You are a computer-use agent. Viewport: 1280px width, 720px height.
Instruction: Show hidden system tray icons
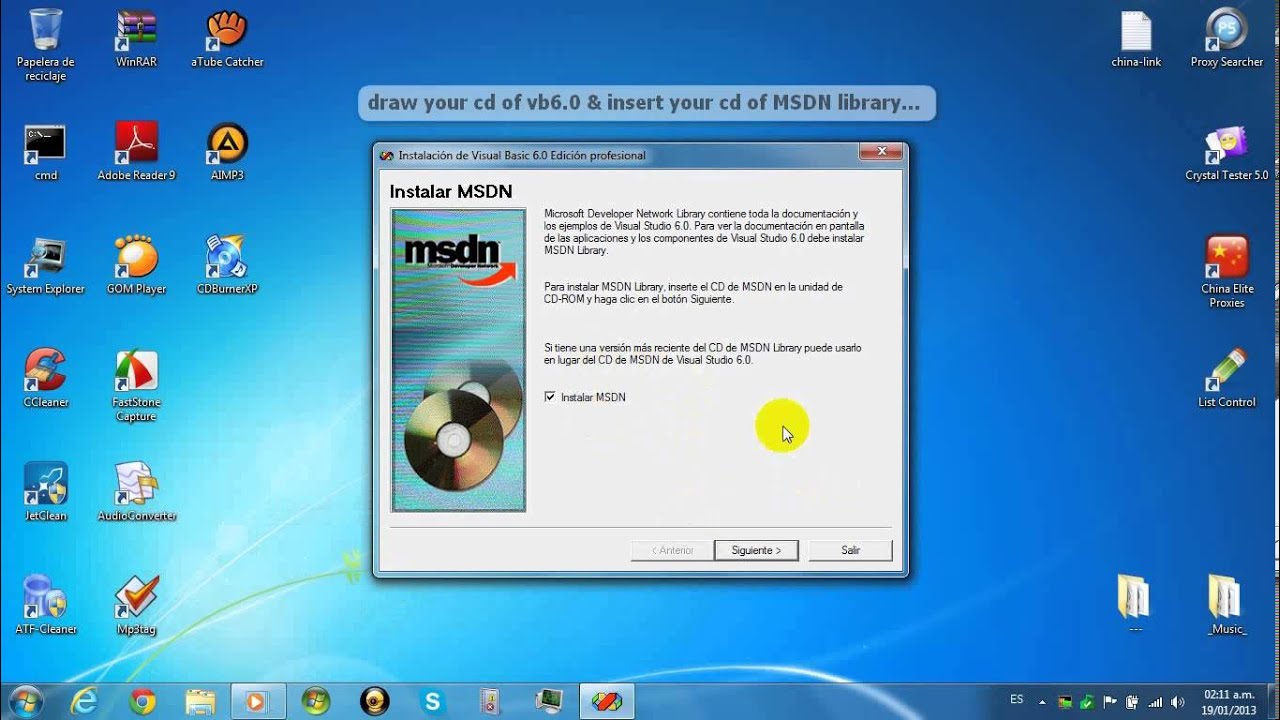coord(1043,702)
